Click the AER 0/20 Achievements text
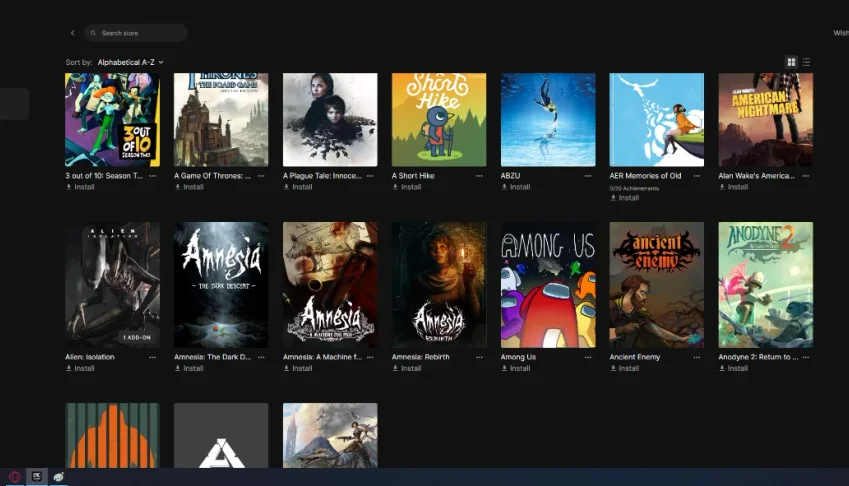The width and height of the screenshot is (849, 486). point(634,188)
